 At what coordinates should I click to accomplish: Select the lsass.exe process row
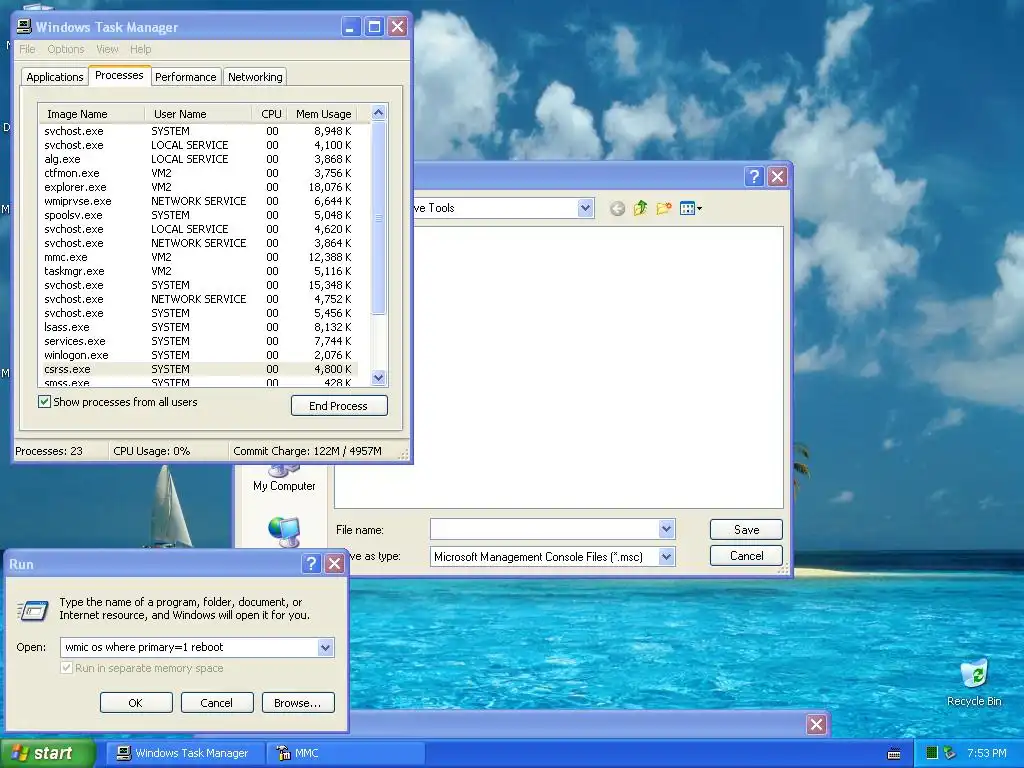pos(199,327)
